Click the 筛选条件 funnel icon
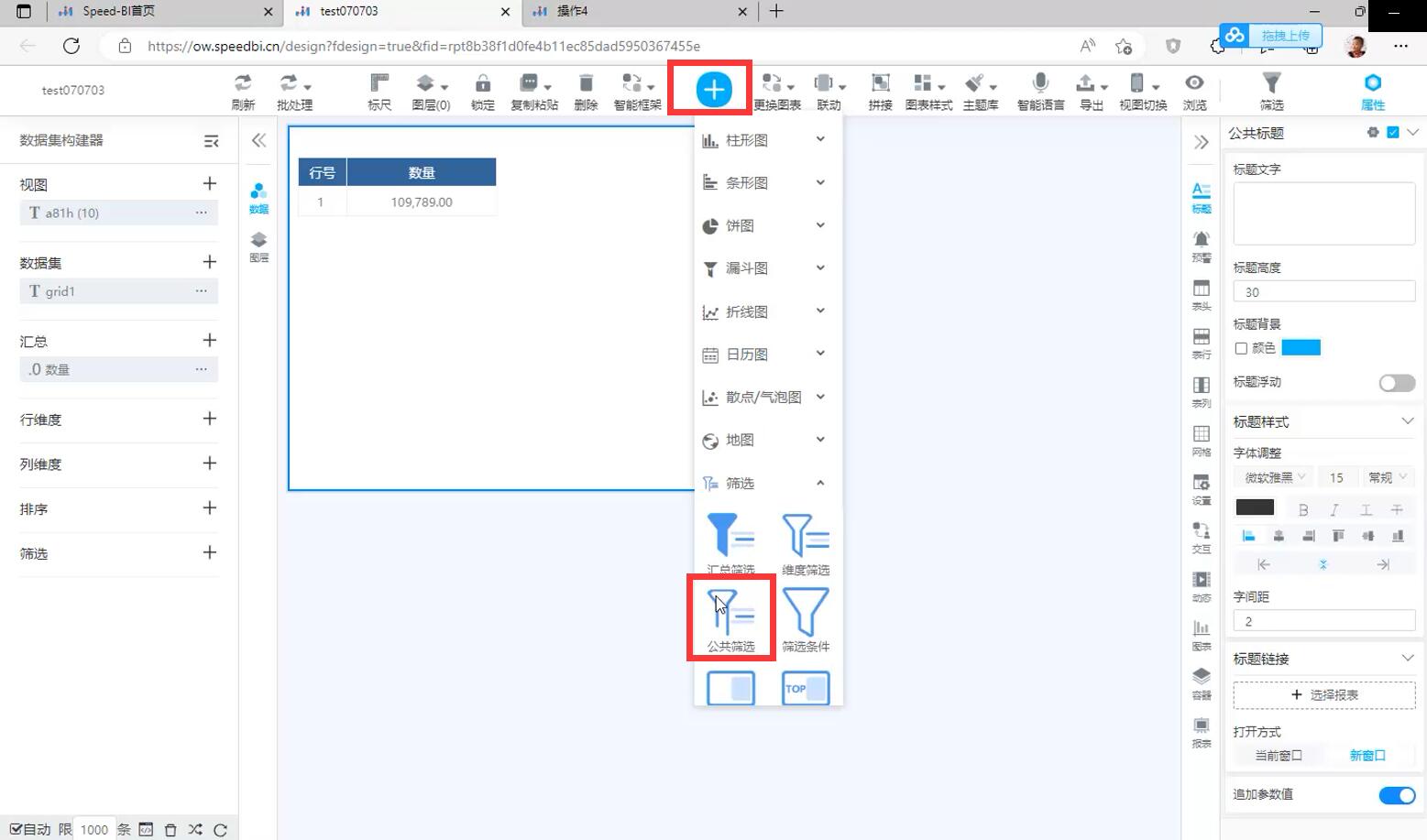 click(x=806, y=615)
